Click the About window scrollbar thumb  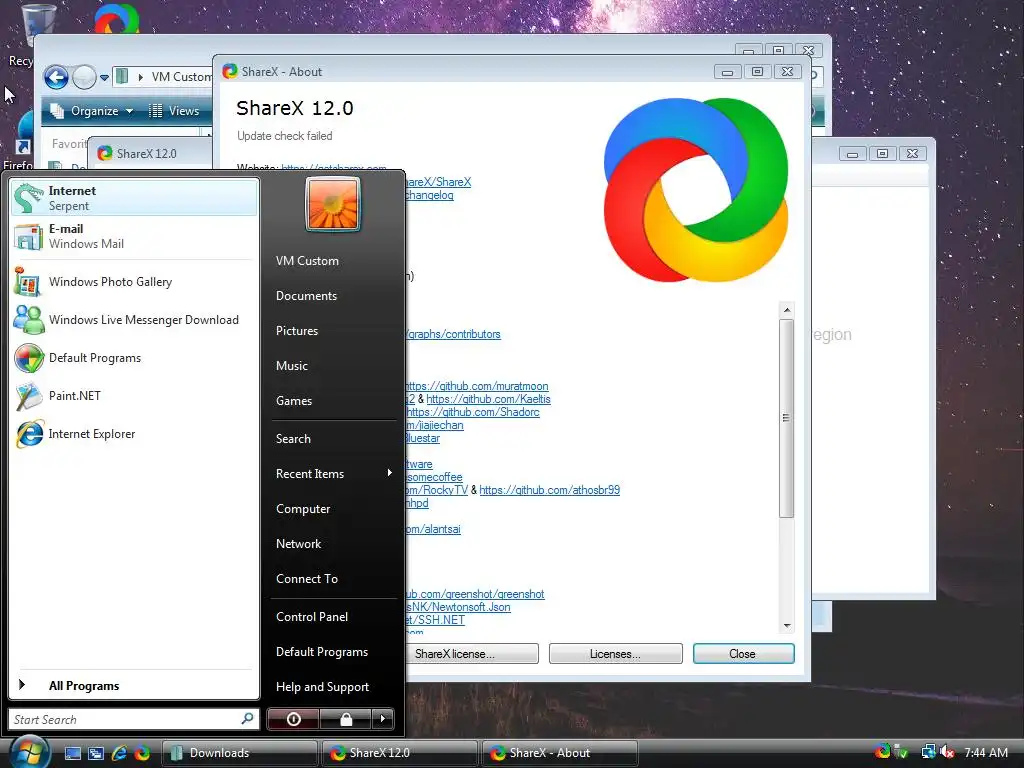coord(787,418)
